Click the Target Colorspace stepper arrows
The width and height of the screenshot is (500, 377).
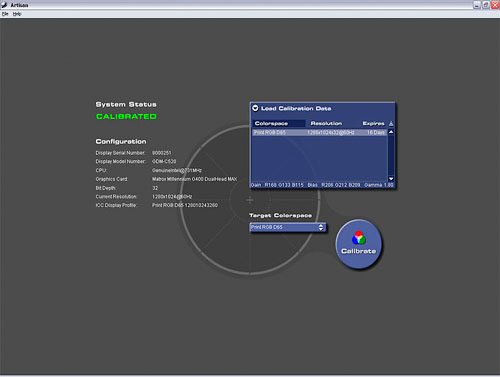pos(321,227)
